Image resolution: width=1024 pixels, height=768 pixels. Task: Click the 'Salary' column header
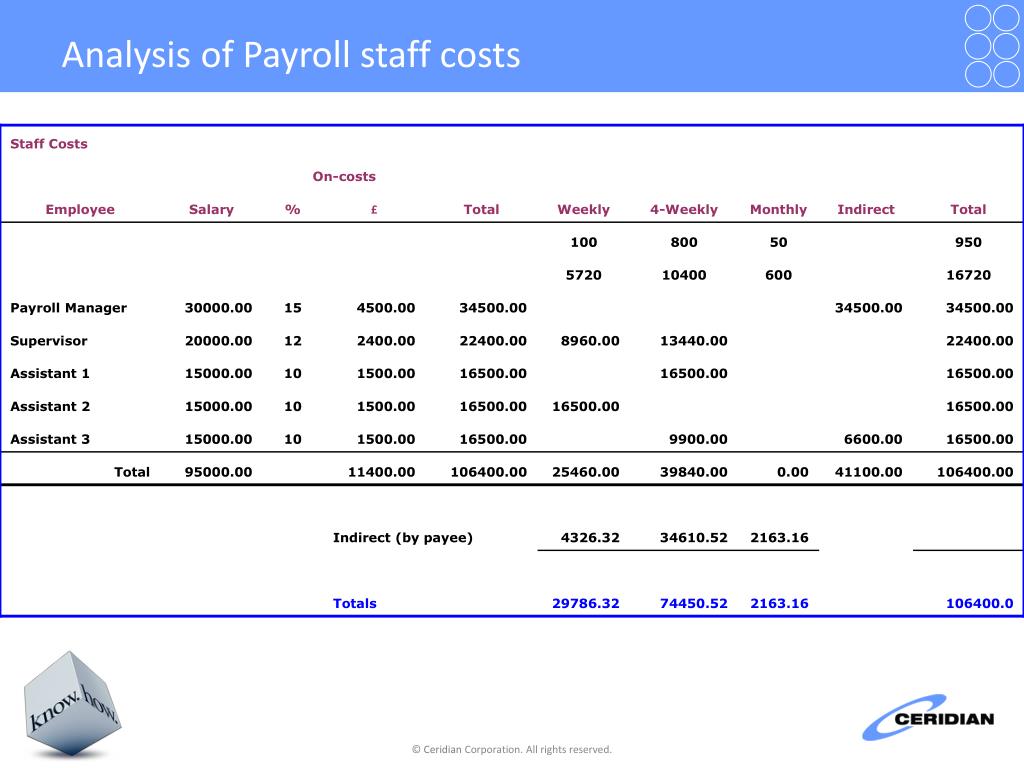pyautogui.click(x=211, y=210)
